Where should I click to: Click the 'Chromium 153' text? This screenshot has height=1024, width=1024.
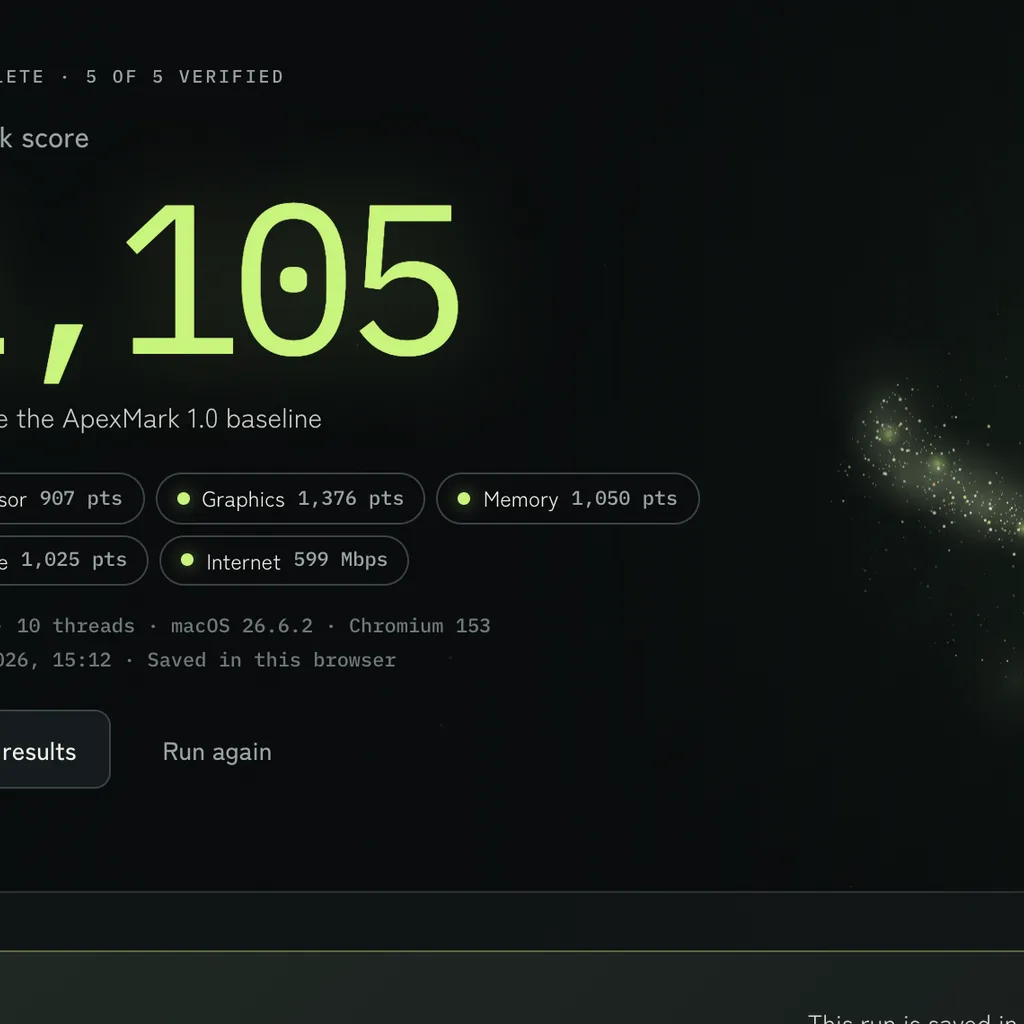tap(419, 626)
